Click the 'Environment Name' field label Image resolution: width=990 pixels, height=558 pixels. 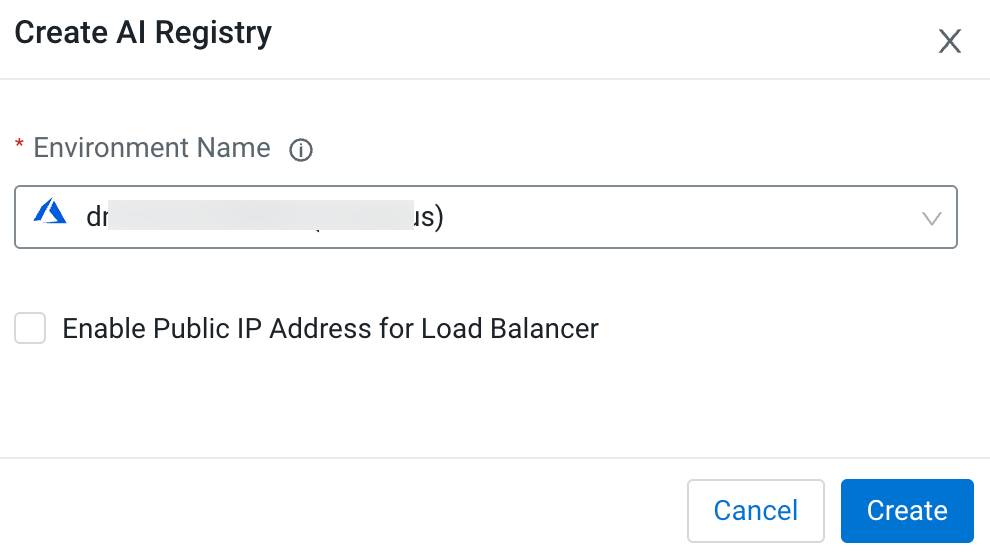click(x=152, y=148)
